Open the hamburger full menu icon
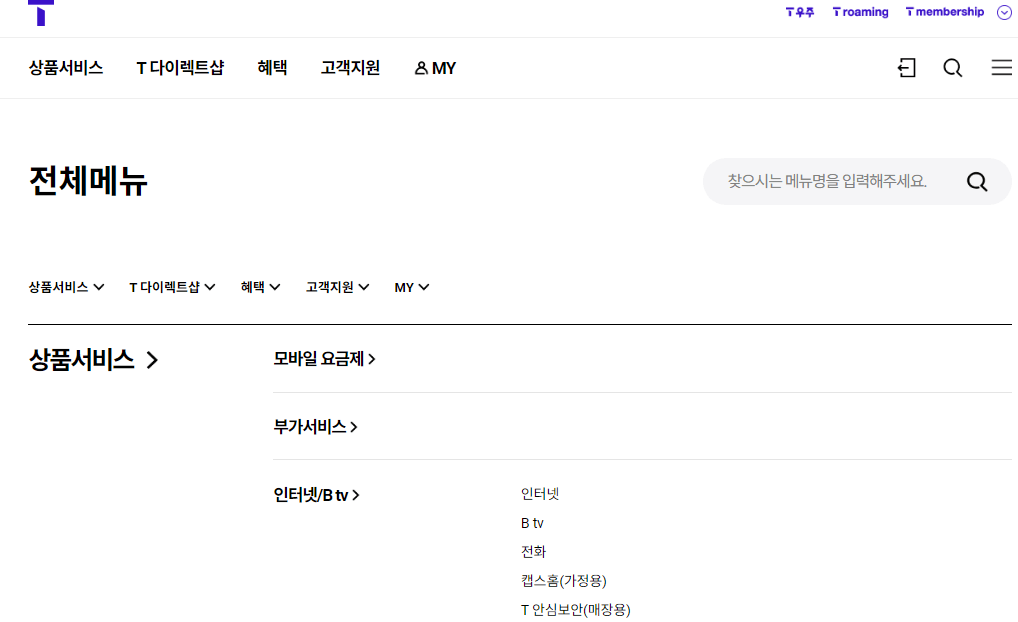Image resolution: width=1018 pixels, height=622 pixels. 1002,68
